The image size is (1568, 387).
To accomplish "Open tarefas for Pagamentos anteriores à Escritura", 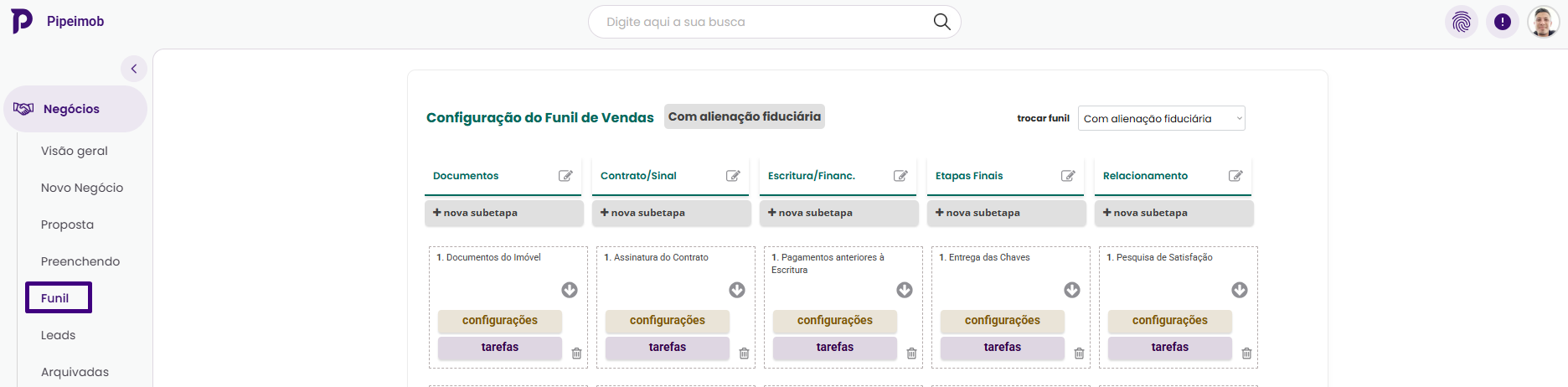I will click(x=834, y=348).
